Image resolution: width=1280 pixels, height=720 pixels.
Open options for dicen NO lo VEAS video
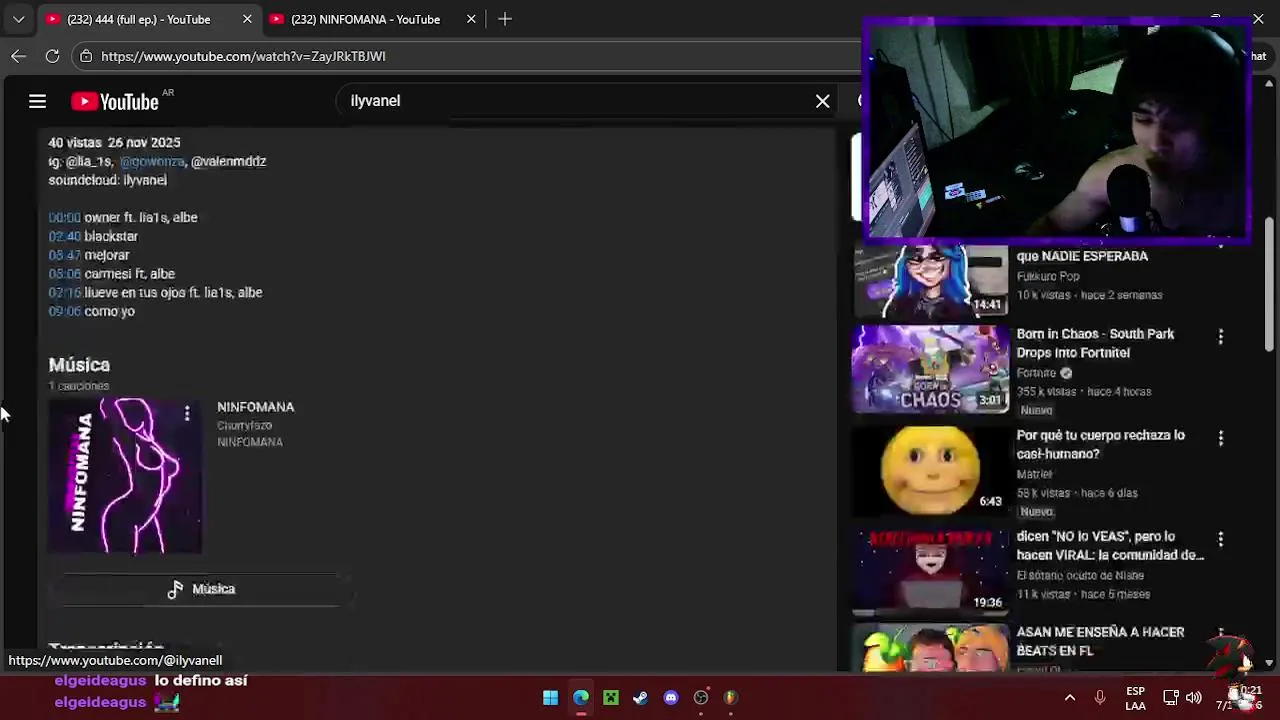point(1220,539)
